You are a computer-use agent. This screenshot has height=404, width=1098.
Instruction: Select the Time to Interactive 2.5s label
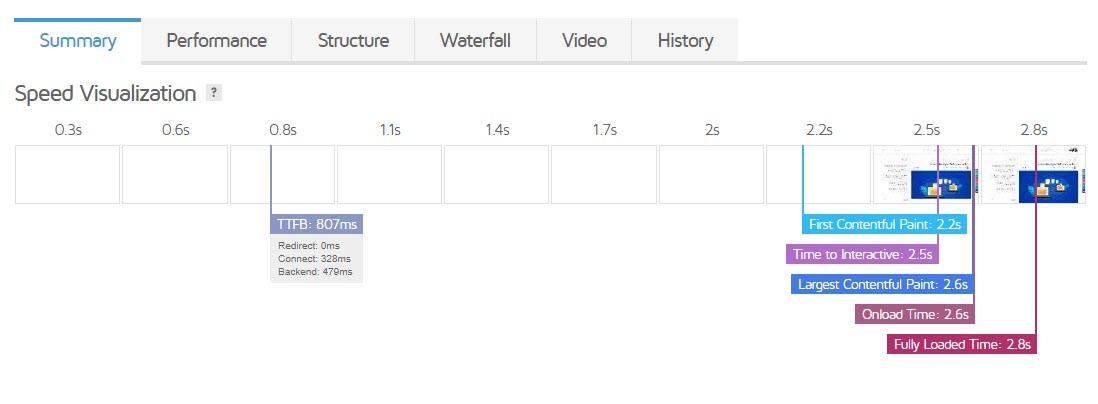click(x=862, y=254)
